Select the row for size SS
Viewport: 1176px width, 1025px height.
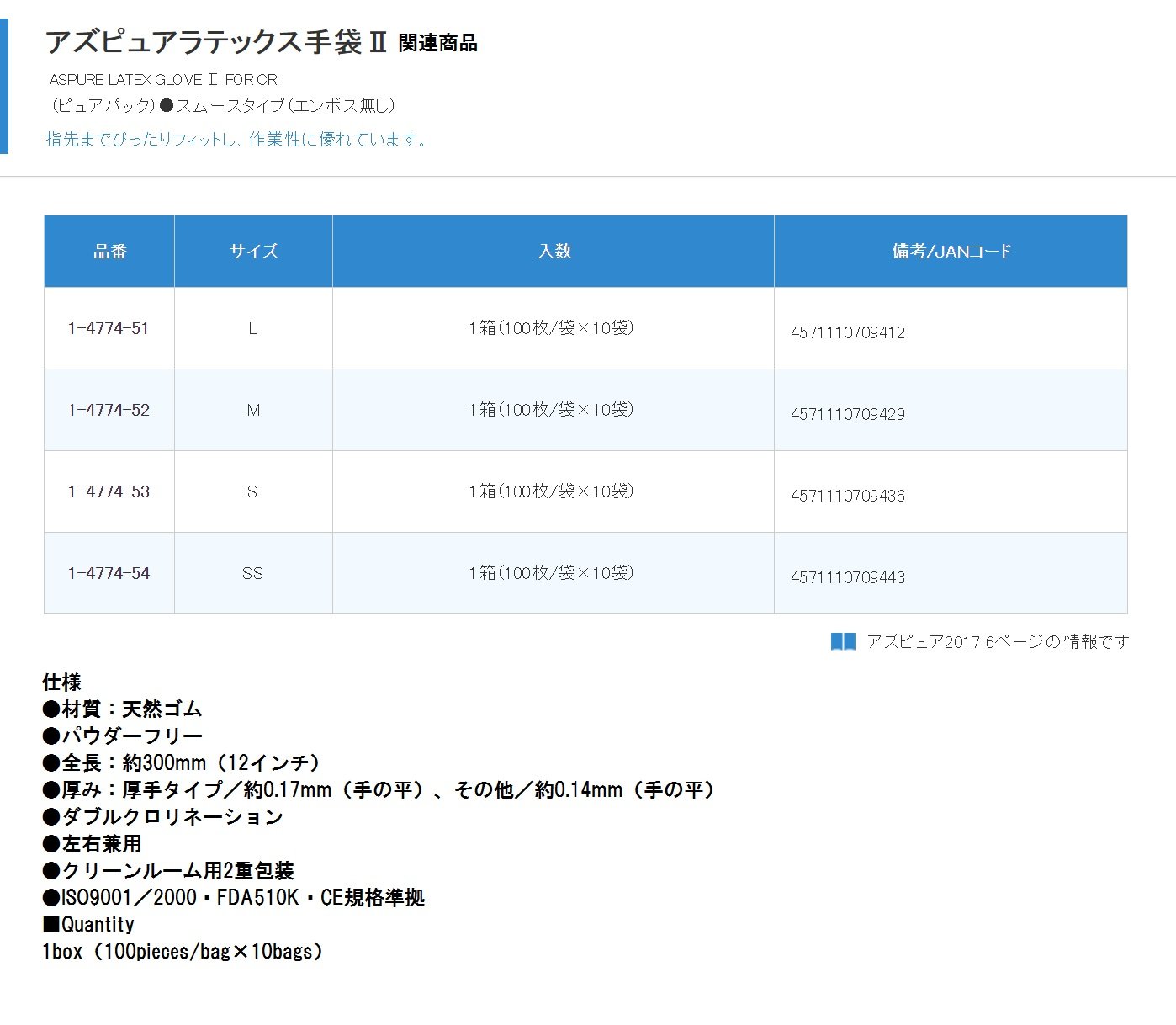pyautogui.click(x=253, y=573)
